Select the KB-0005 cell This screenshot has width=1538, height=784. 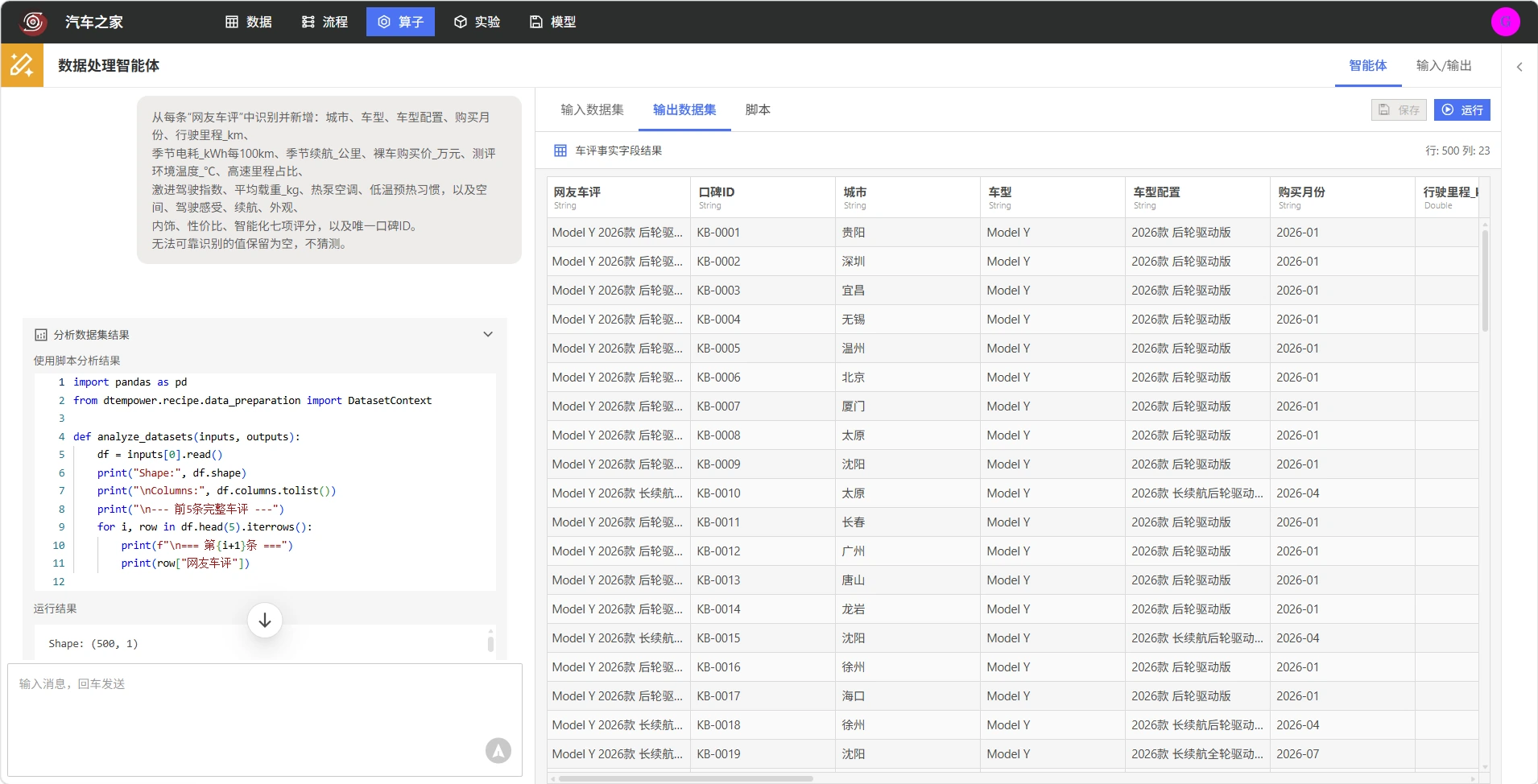763,349
